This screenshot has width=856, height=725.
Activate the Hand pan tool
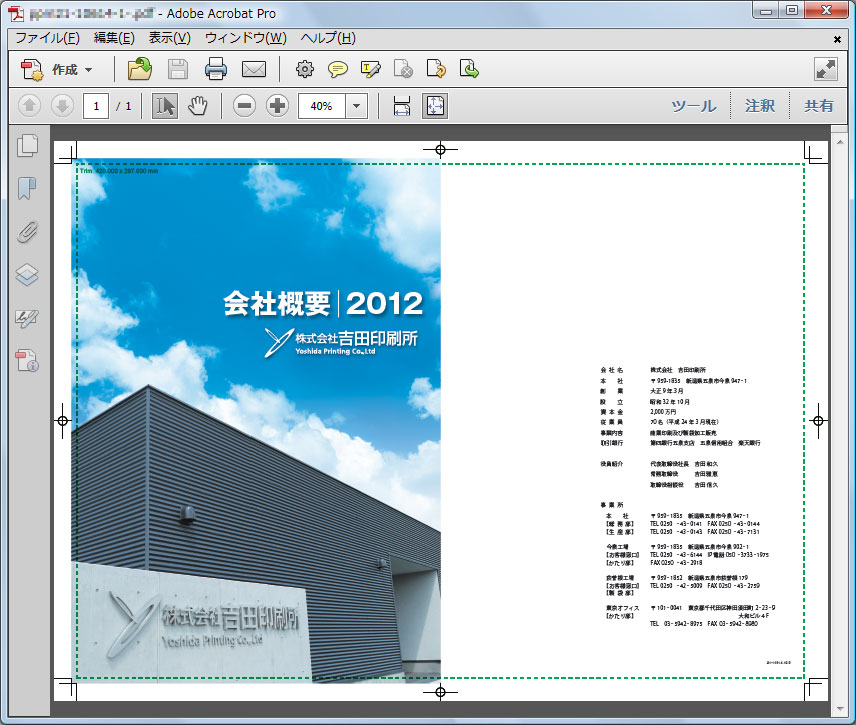198,105
